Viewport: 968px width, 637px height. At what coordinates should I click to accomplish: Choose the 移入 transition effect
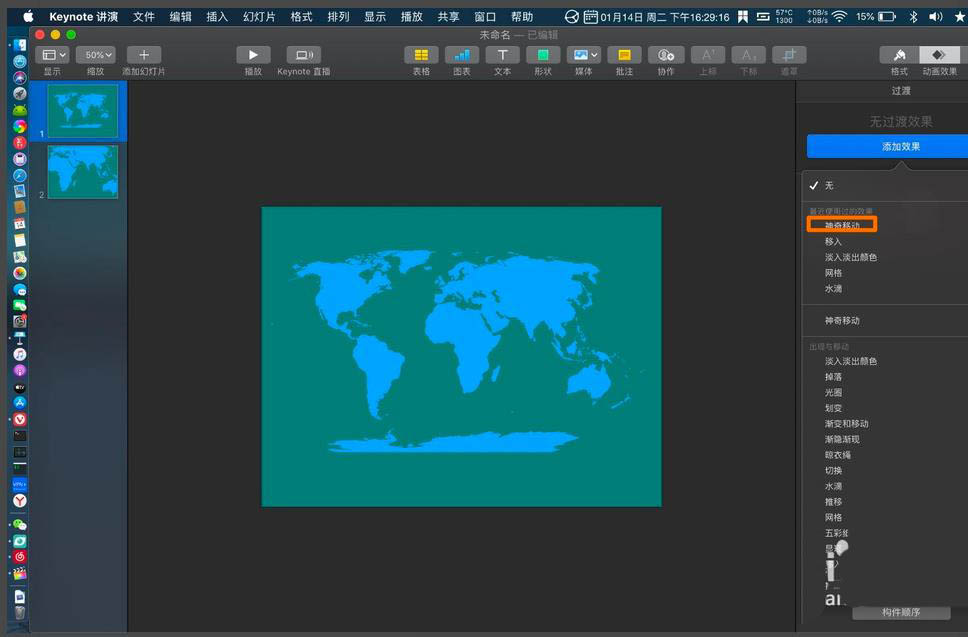coord(833,241)
